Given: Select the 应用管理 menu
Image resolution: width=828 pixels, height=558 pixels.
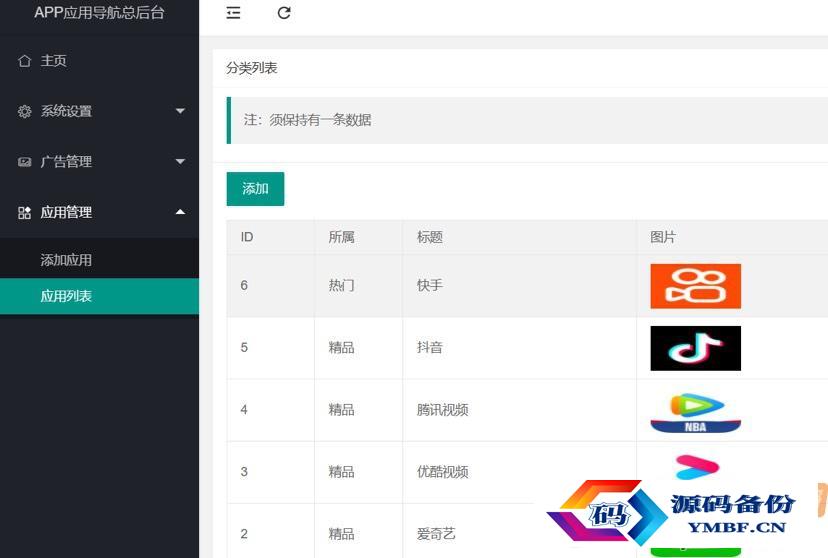Looking at the screenshot, I should click(x=99, y=213).
